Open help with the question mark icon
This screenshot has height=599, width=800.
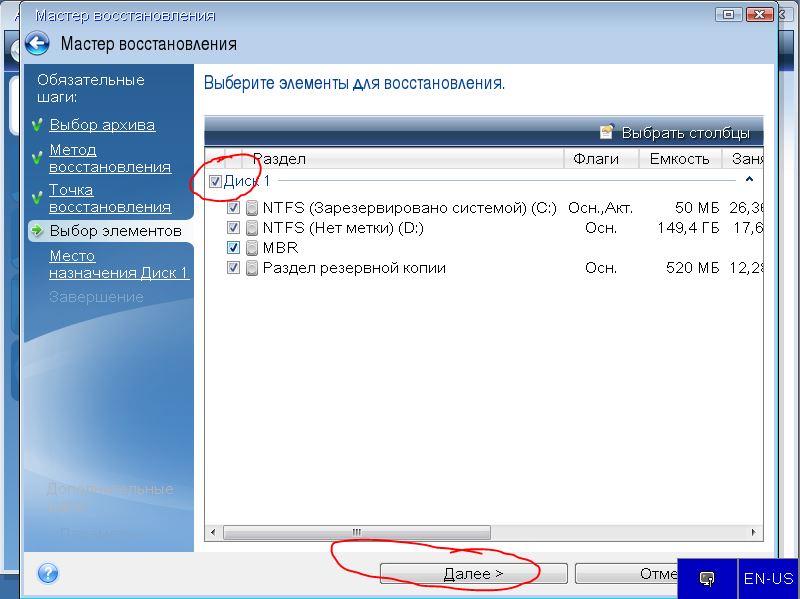[47, 573]
